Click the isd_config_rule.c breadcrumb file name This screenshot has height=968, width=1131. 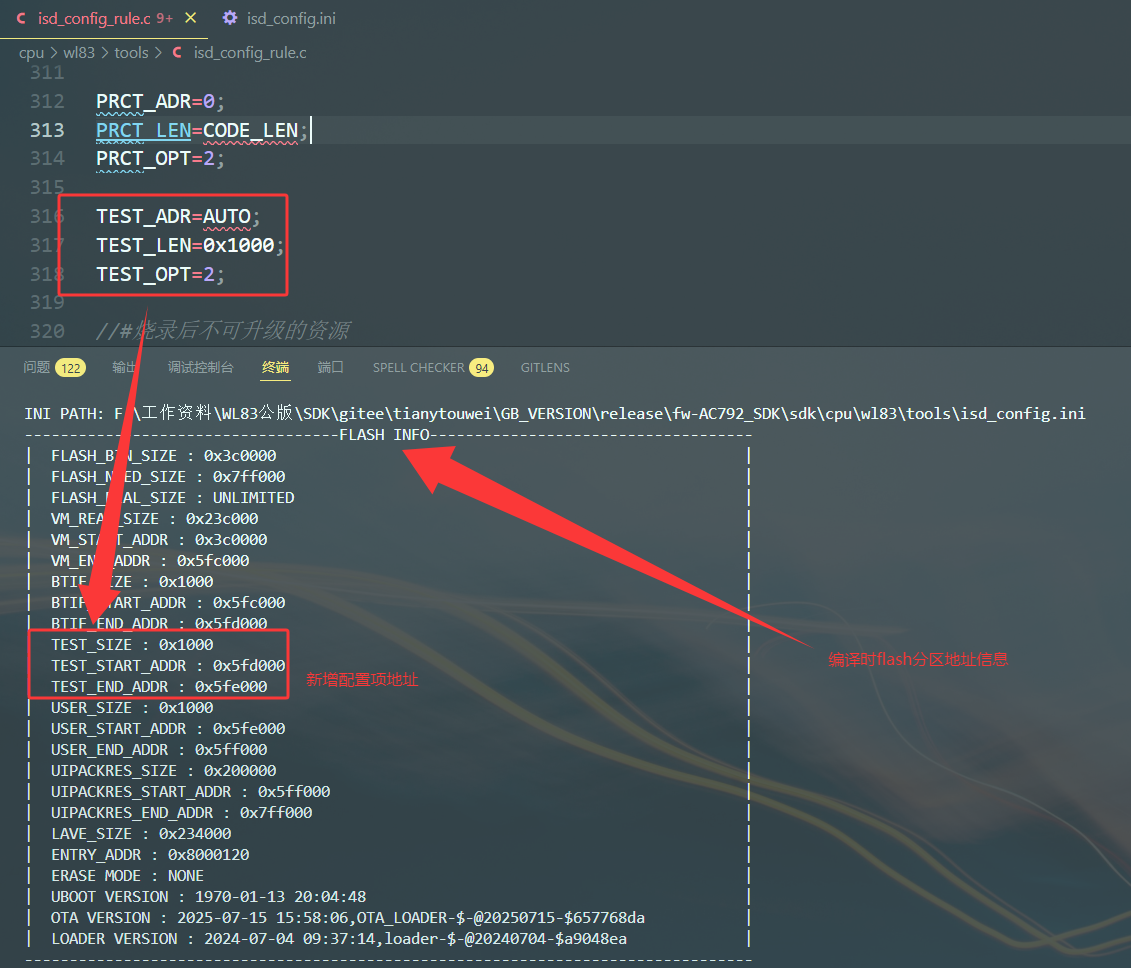(x=250, y=53)
